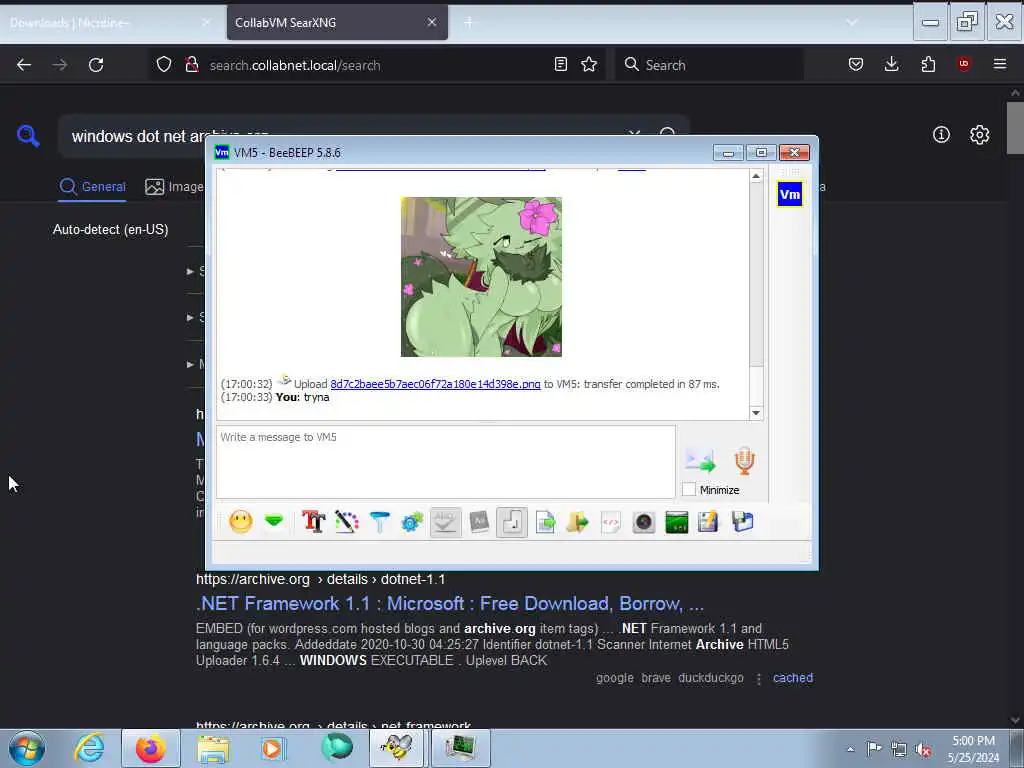Open Save to Pocket

856,64
